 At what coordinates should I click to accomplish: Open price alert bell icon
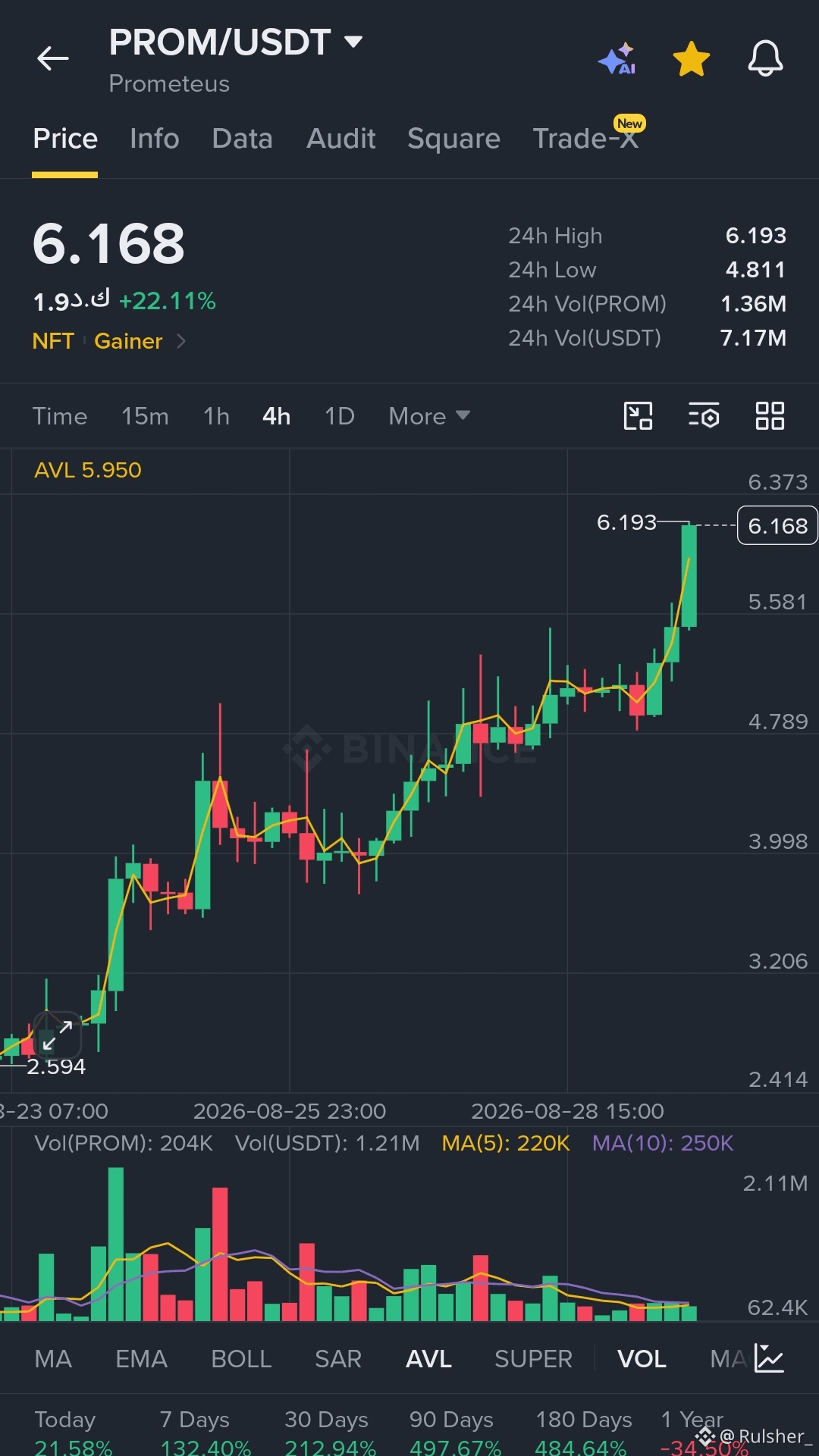[x=765, y=58]
